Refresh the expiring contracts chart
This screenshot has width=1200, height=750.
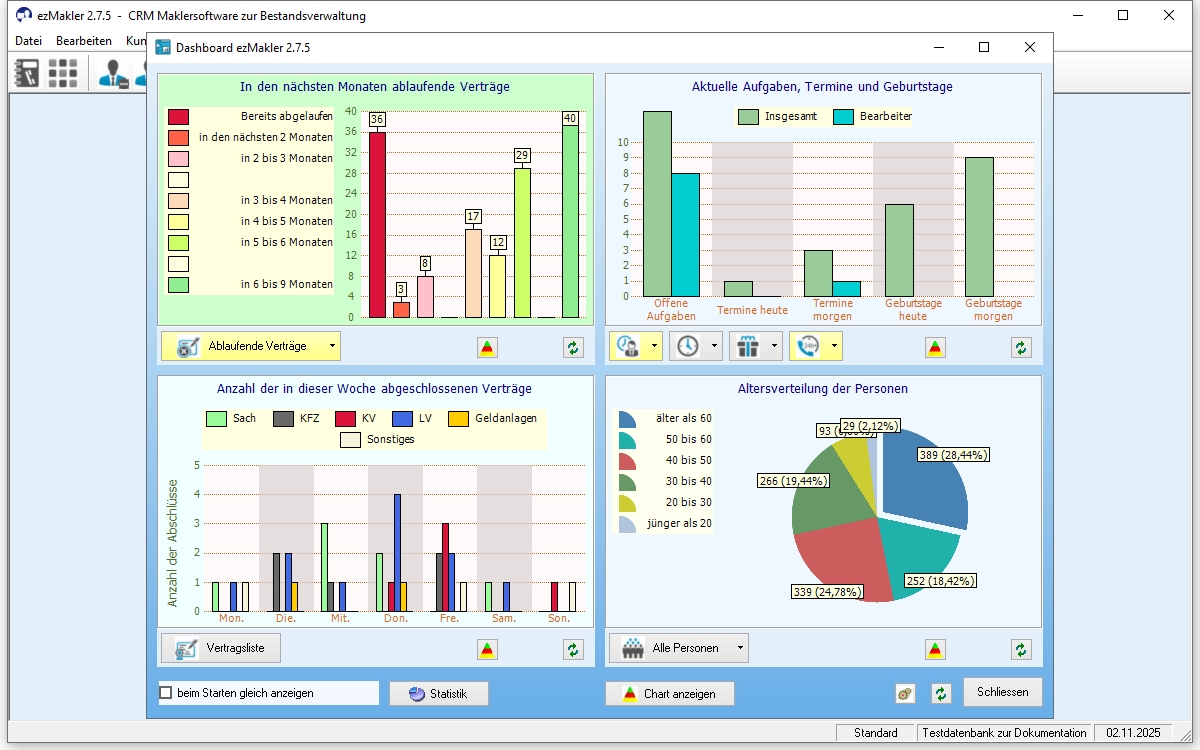tap(573, 347)
